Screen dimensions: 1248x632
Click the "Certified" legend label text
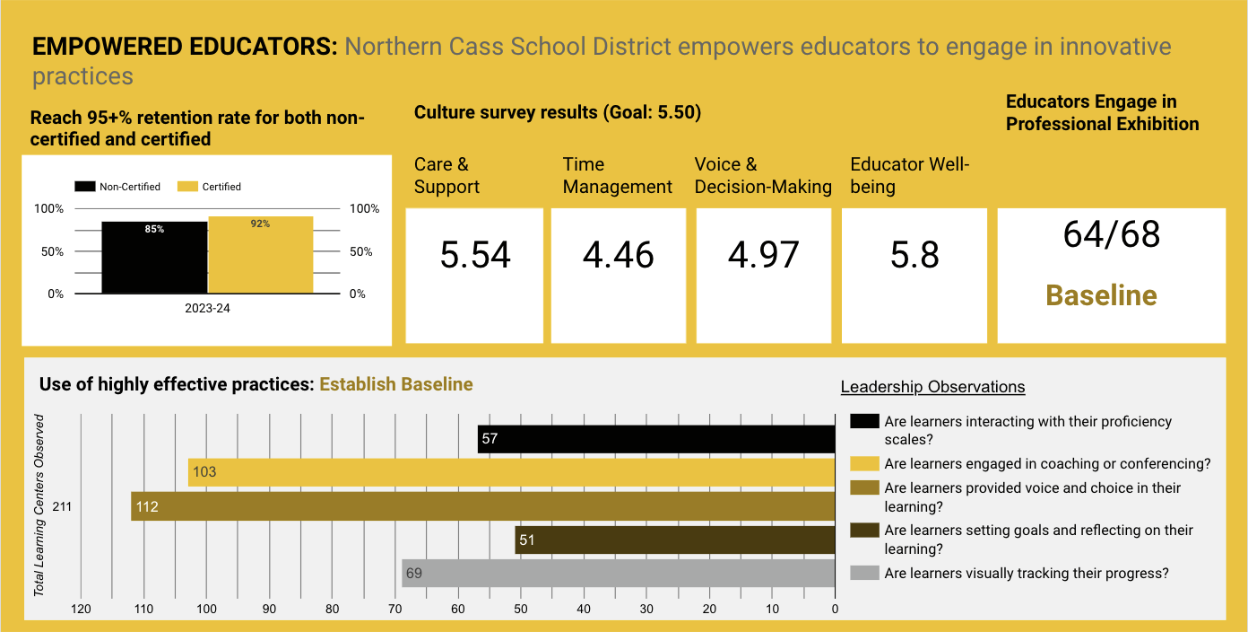tap(222, 187)
